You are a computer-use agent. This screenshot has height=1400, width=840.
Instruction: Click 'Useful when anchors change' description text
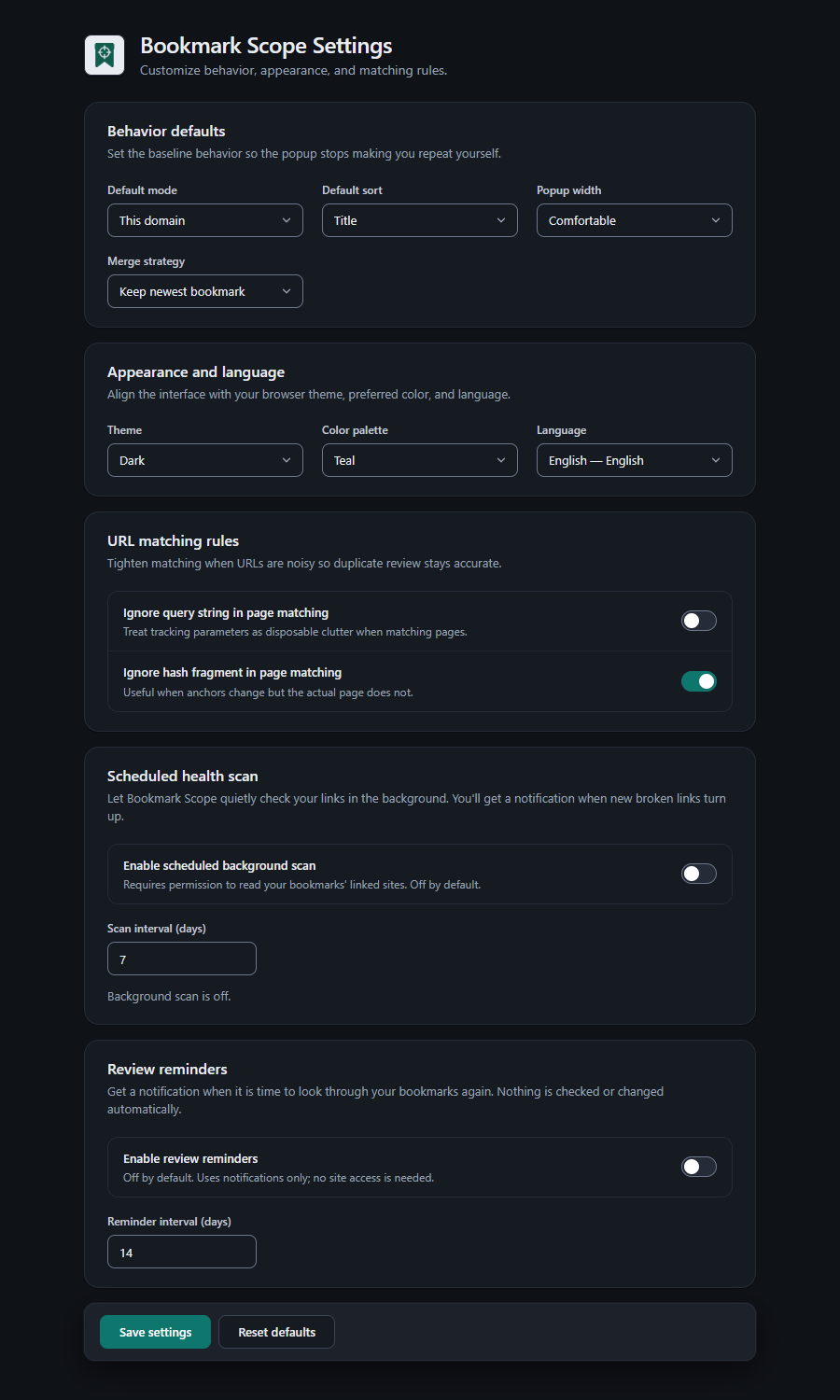point(268,693)
